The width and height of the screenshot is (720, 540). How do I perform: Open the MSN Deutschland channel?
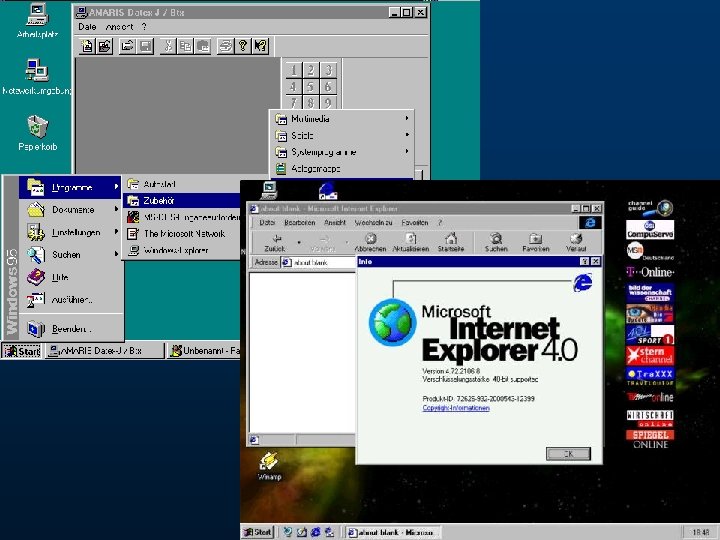pyautogui.click(x=650, y=251)
